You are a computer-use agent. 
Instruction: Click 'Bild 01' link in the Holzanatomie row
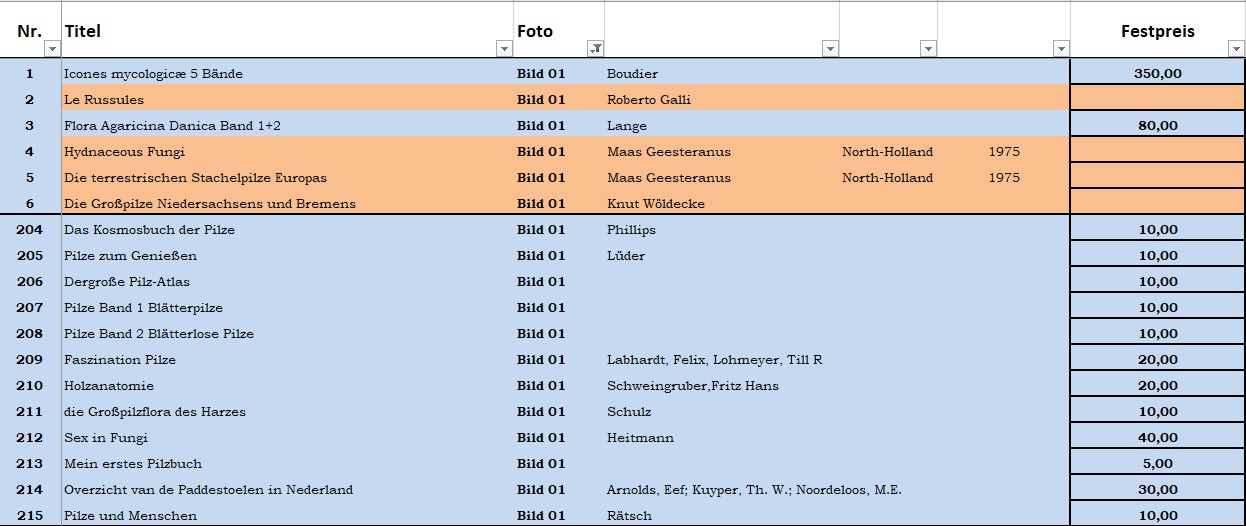click(541, 386)
